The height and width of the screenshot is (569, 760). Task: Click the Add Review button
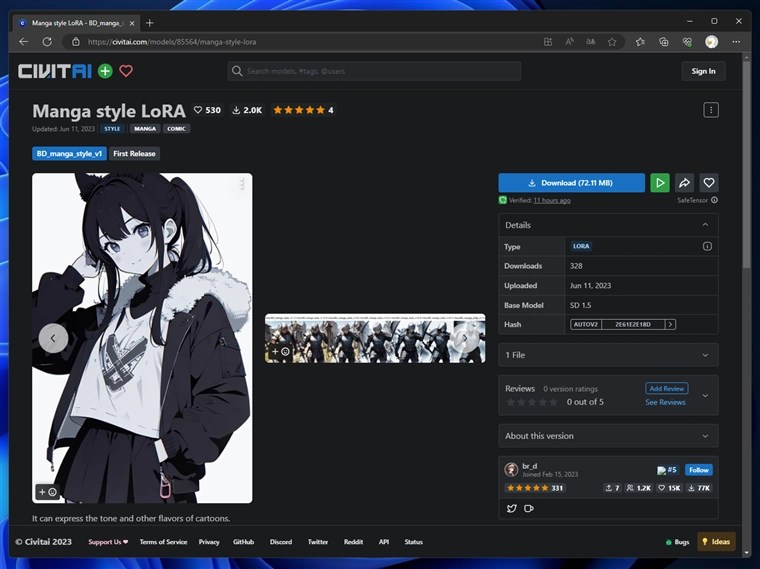pyautogui.click(x=666, y=388)
